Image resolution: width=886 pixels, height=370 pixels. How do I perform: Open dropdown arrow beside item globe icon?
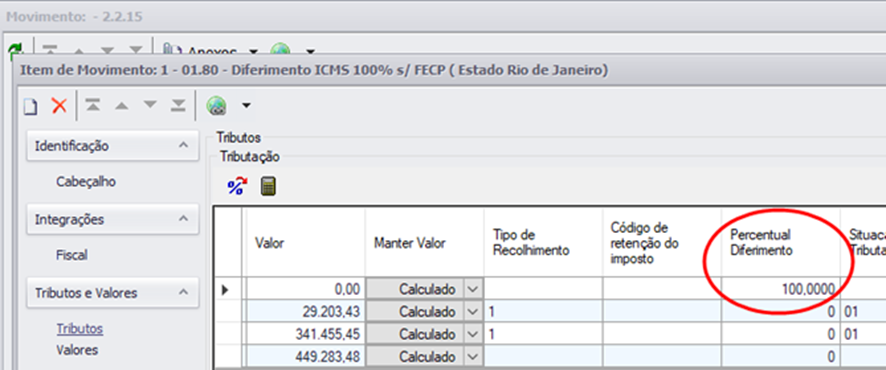246,106
